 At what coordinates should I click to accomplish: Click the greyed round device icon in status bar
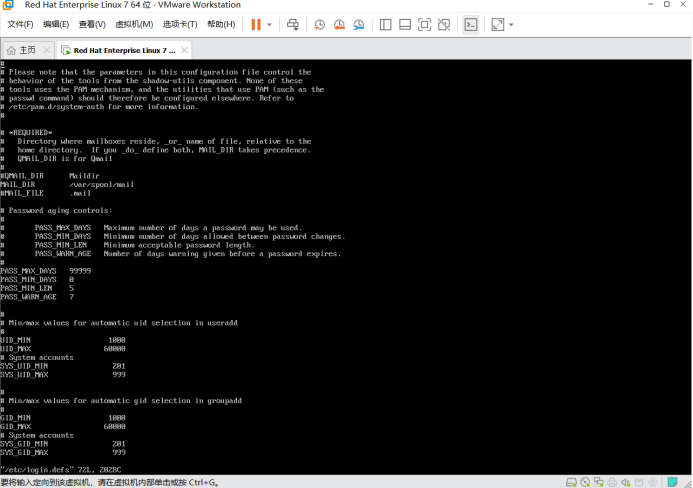pos(652,482)
